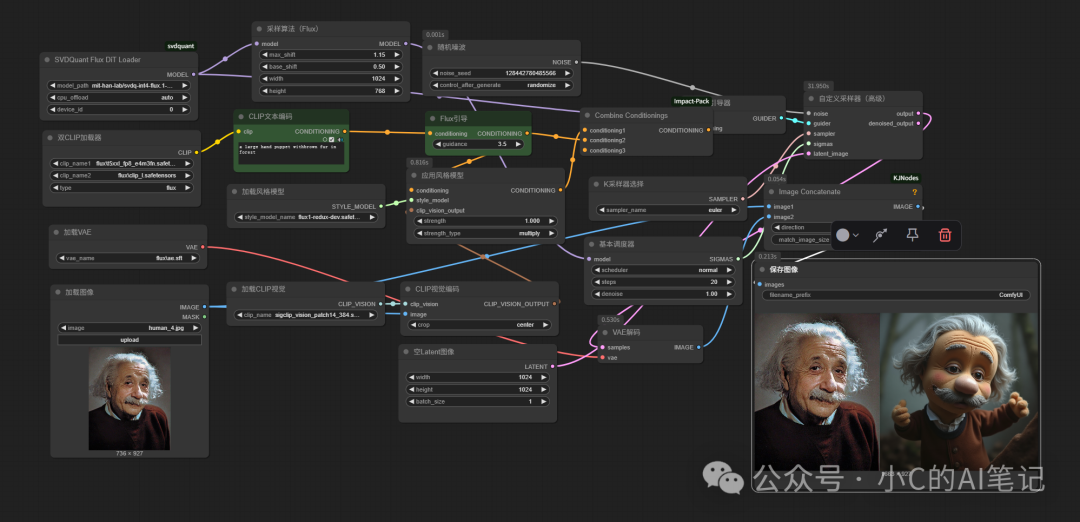Collapse the Flux引导 node via its title dot
This screenshot has height=522, width=1080.
[433, 118]
